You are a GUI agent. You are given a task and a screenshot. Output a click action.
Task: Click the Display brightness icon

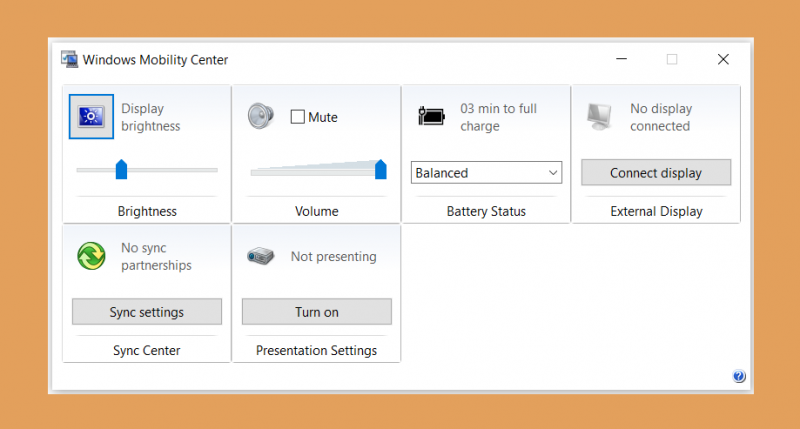pyautogui.click(x=91, y=117)
